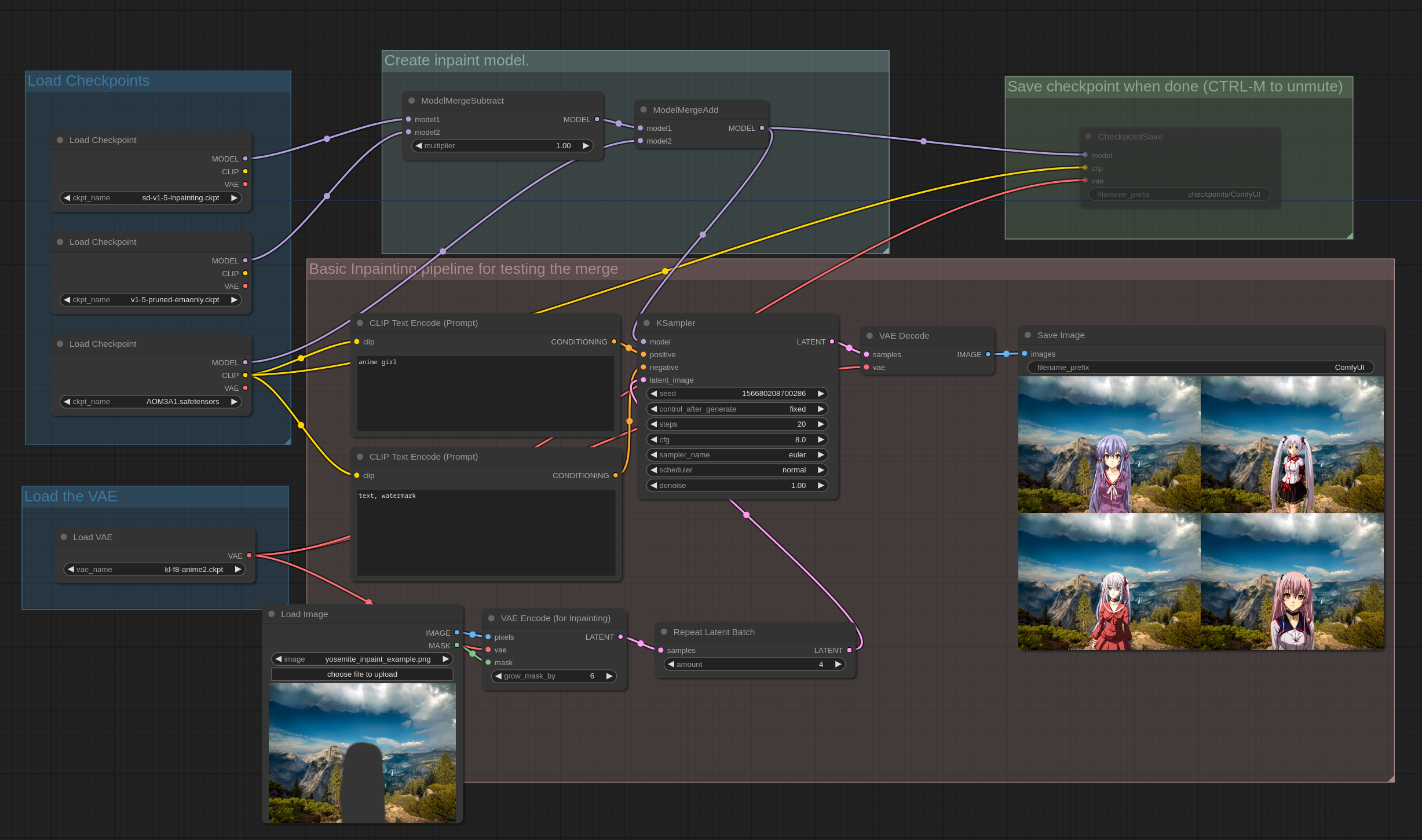Toggle collapse on Repeat Latent Batch node
1422x840 pixels.
(x=665, y=632)
